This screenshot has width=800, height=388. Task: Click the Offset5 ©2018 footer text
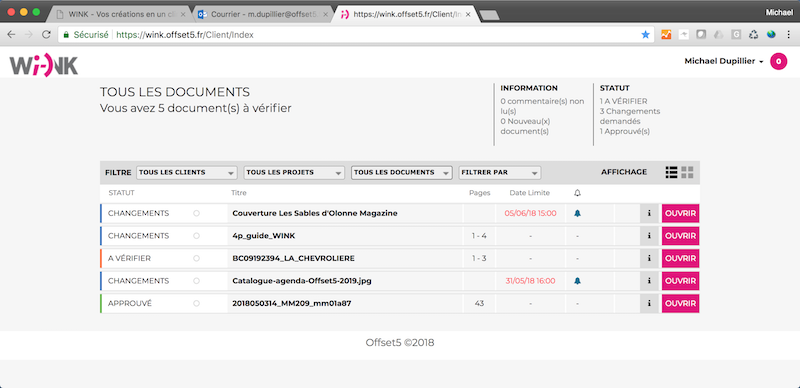point(400,343)
